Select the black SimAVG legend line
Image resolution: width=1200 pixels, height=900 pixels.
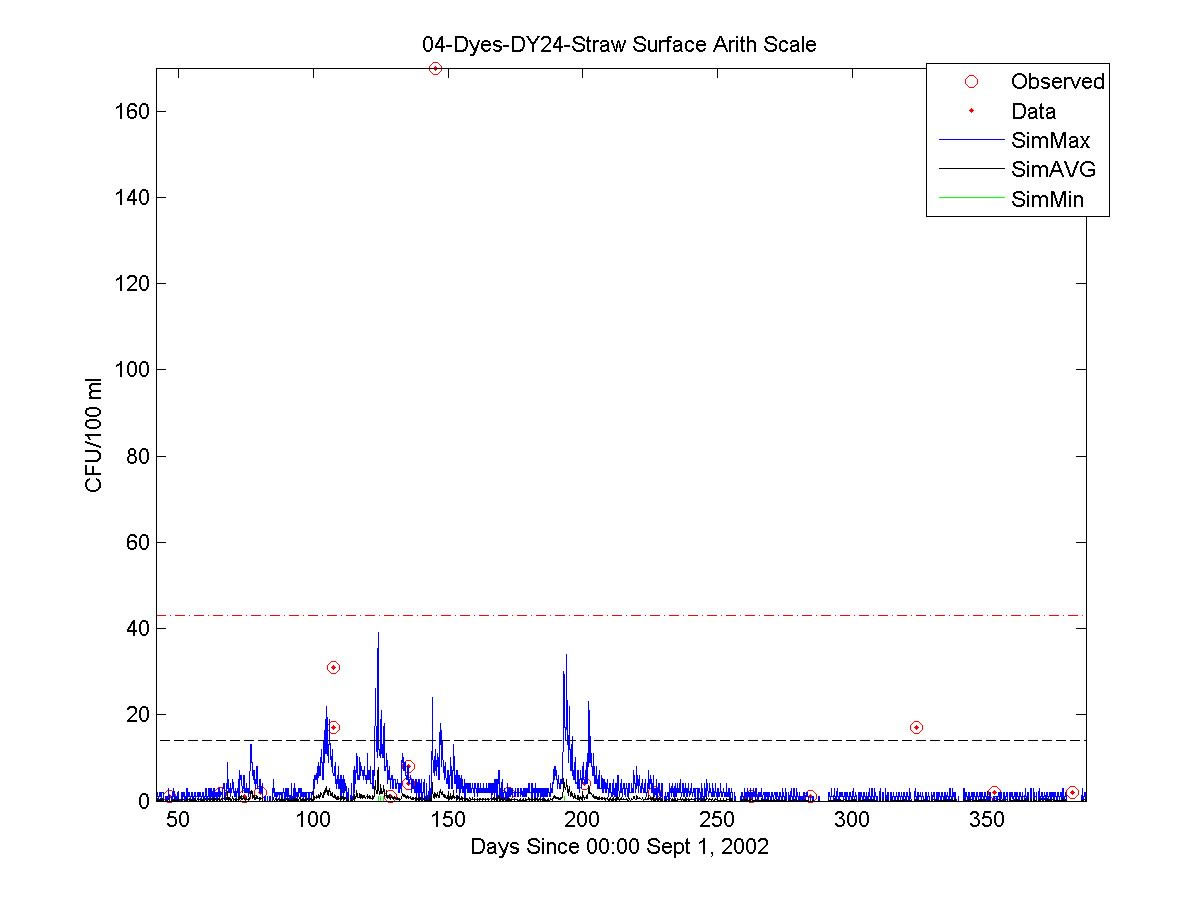pos(969,169)
